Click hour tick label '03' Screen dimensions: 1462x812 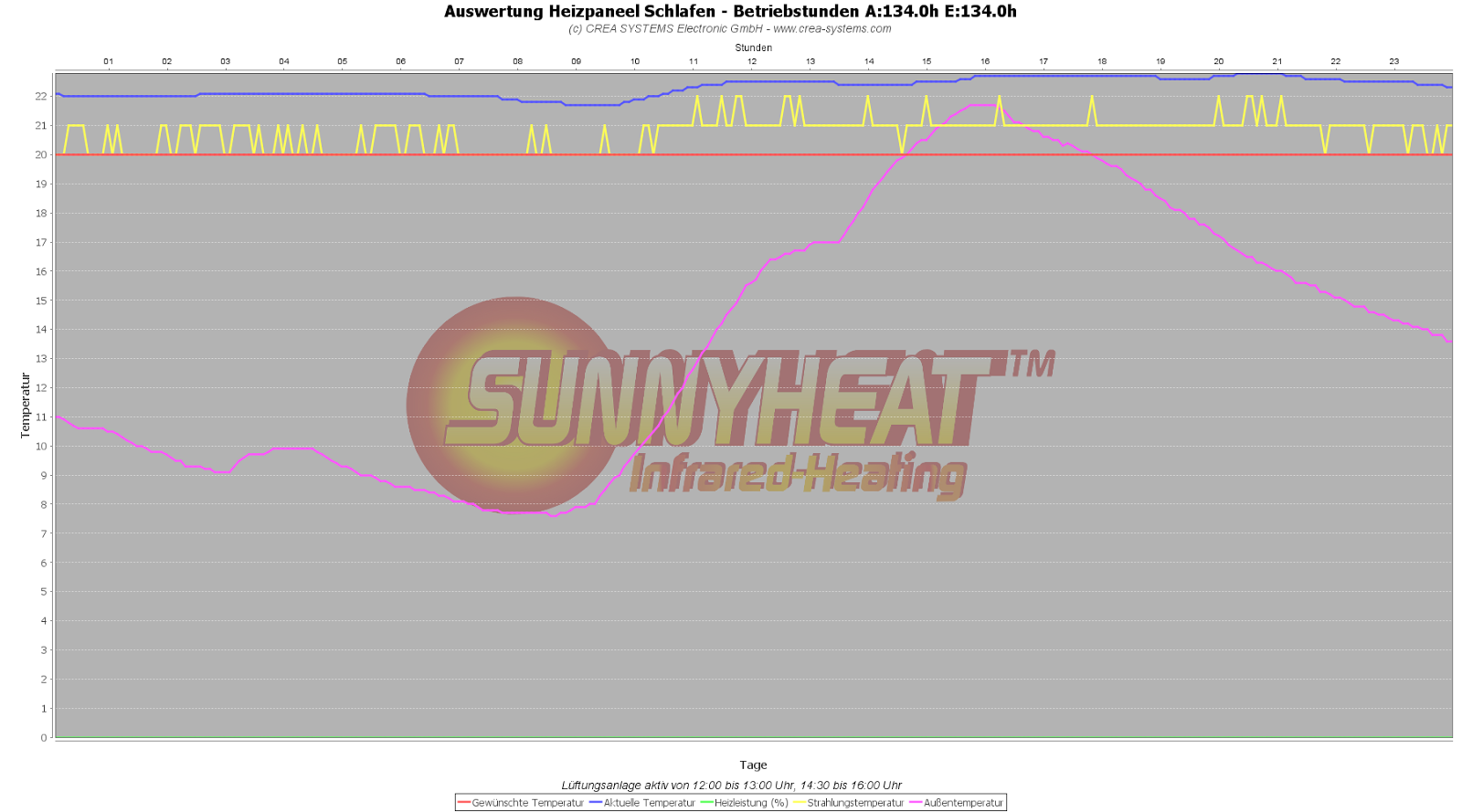pyautogui.click(x=226, y=61)
